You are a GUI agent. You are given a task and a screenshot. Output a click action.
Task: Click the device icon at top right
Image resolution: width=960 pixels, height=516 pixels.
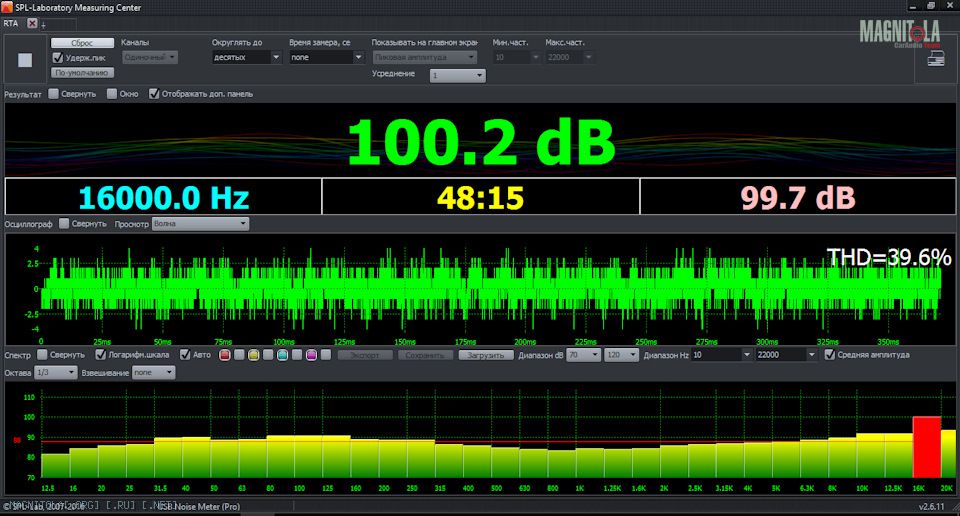pyautogui.click(x=937, y=60)
